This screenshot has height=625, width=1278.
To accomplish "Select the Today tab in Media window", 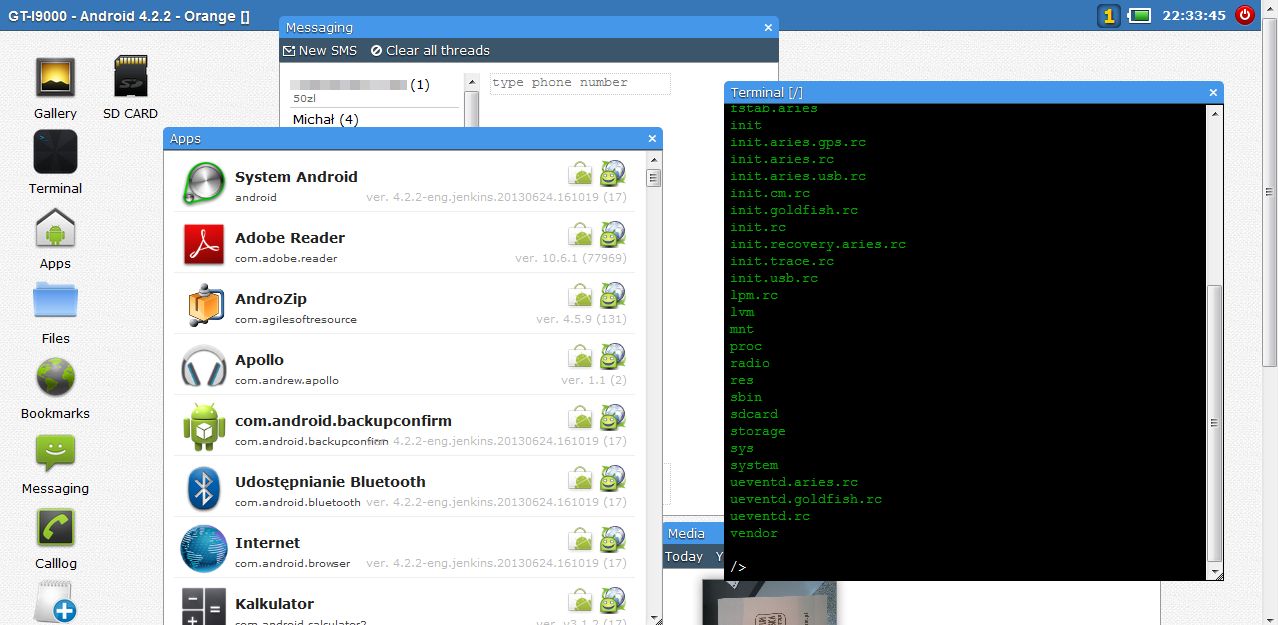I will [x=684, y=556].
